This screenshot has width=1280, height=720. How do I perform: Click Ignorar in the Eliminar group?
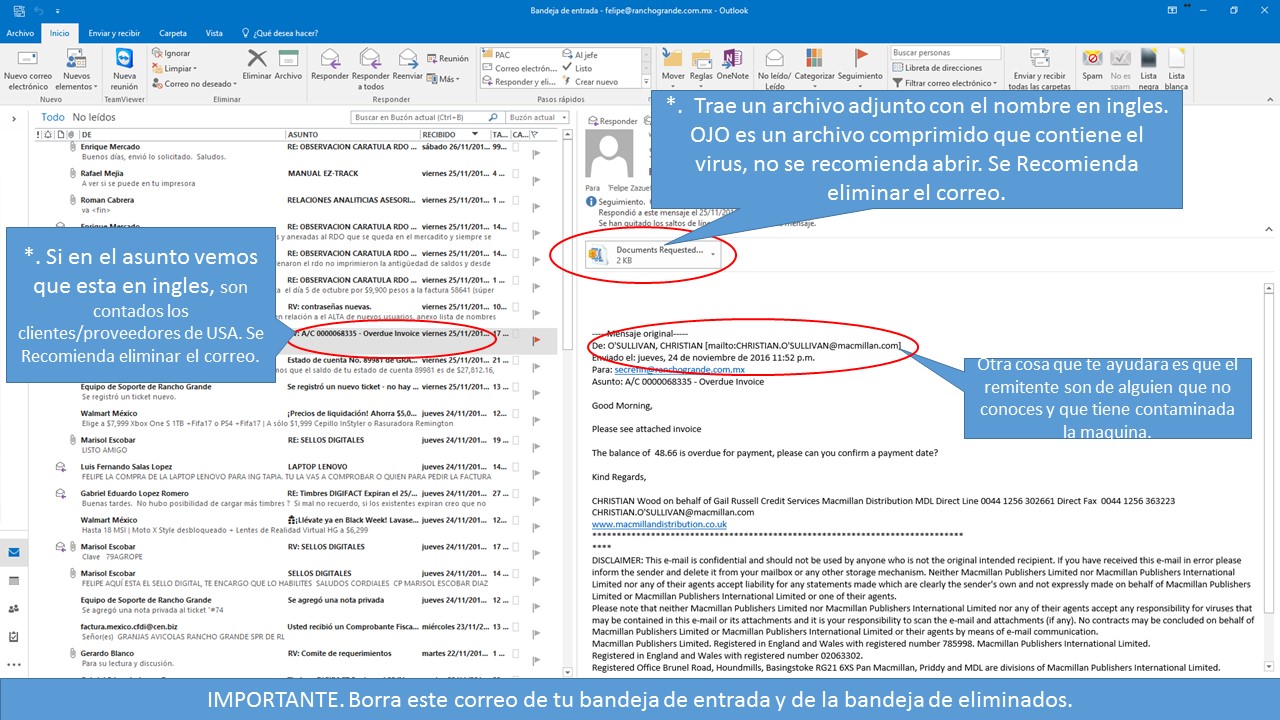(172, 53)
